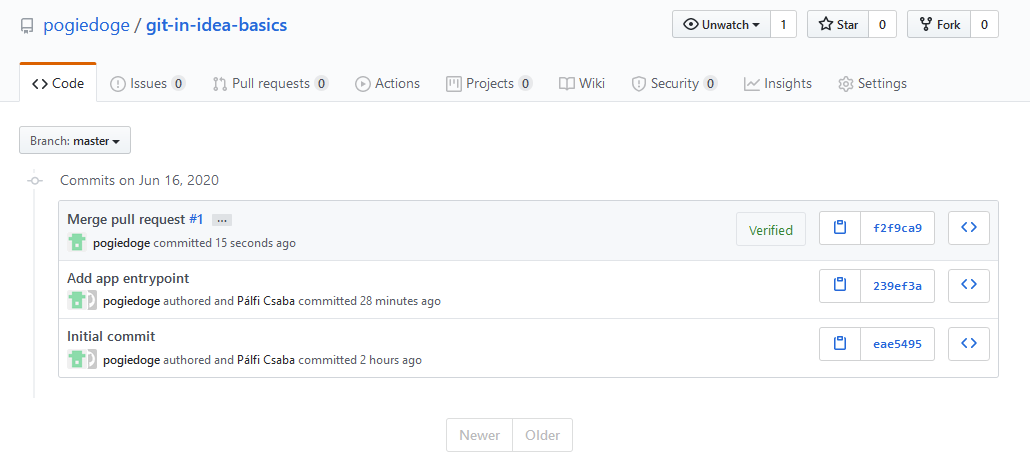1030x466 pixels.
Task: Browse repository at commit eae5495
Action: coord(969,343)
